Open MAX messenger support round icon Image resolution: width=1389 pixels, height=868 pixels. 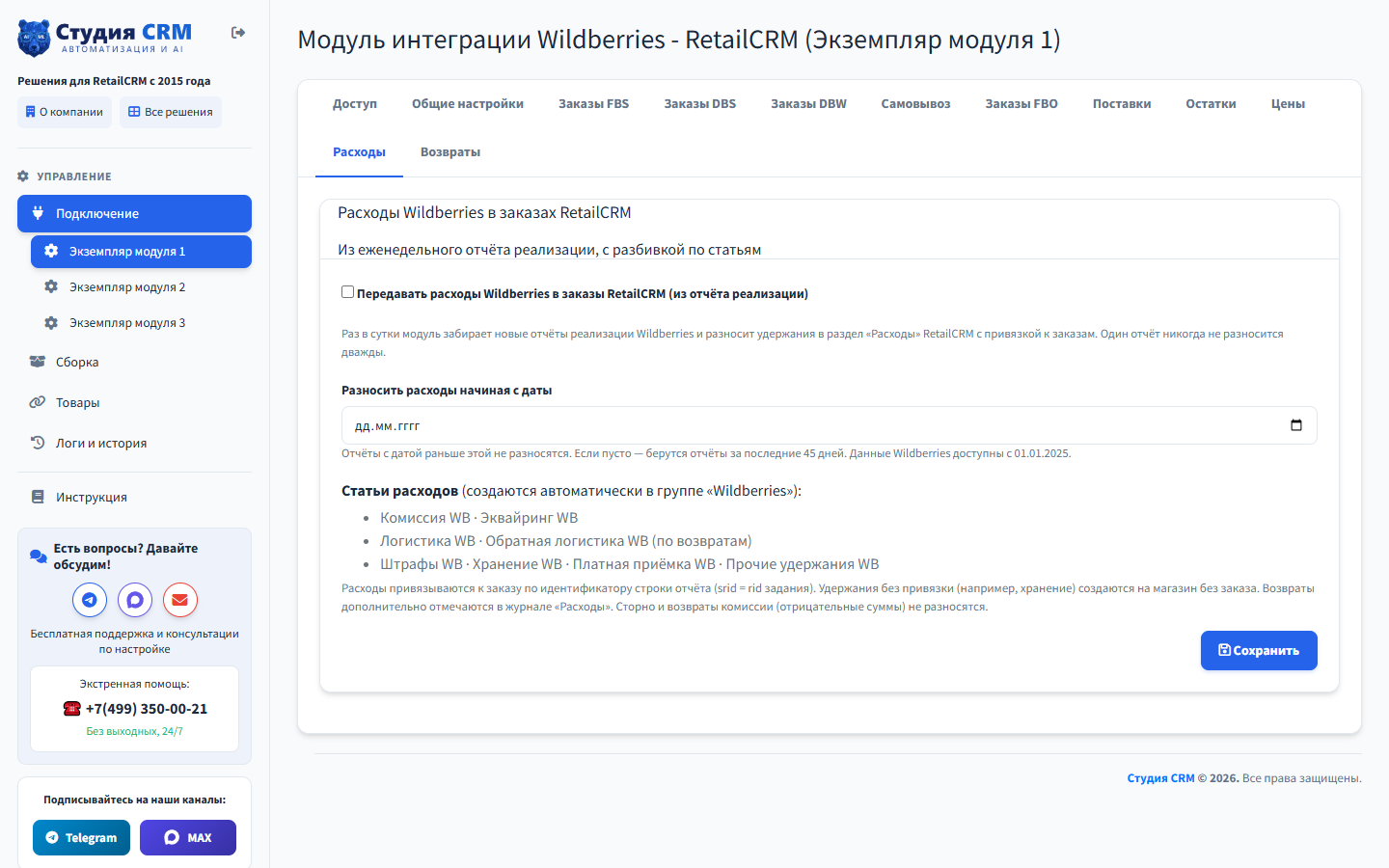135,600
